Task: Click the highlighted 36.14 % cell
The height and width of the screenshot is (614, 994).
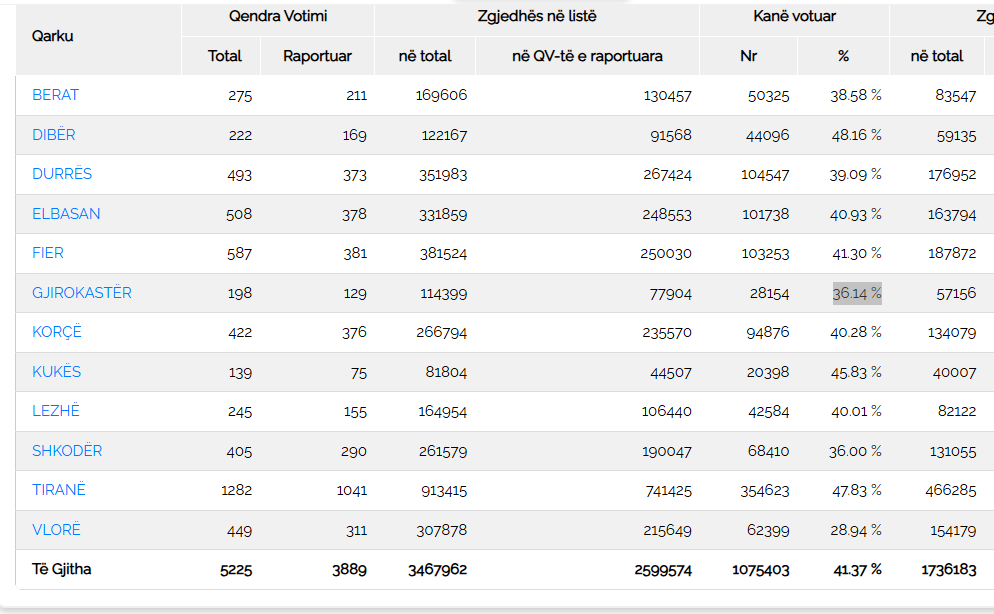Action: (857, 293)
